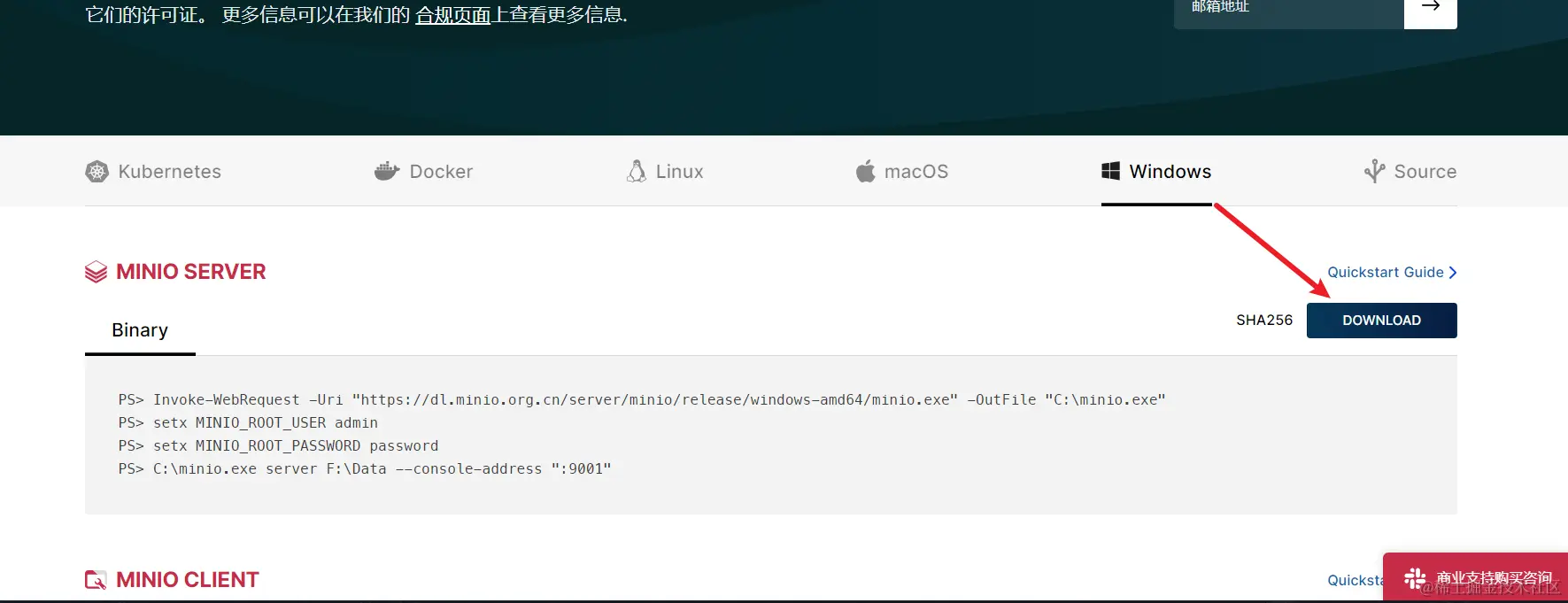
Task: Switch to the macOS tab
Action: (902, 172)
